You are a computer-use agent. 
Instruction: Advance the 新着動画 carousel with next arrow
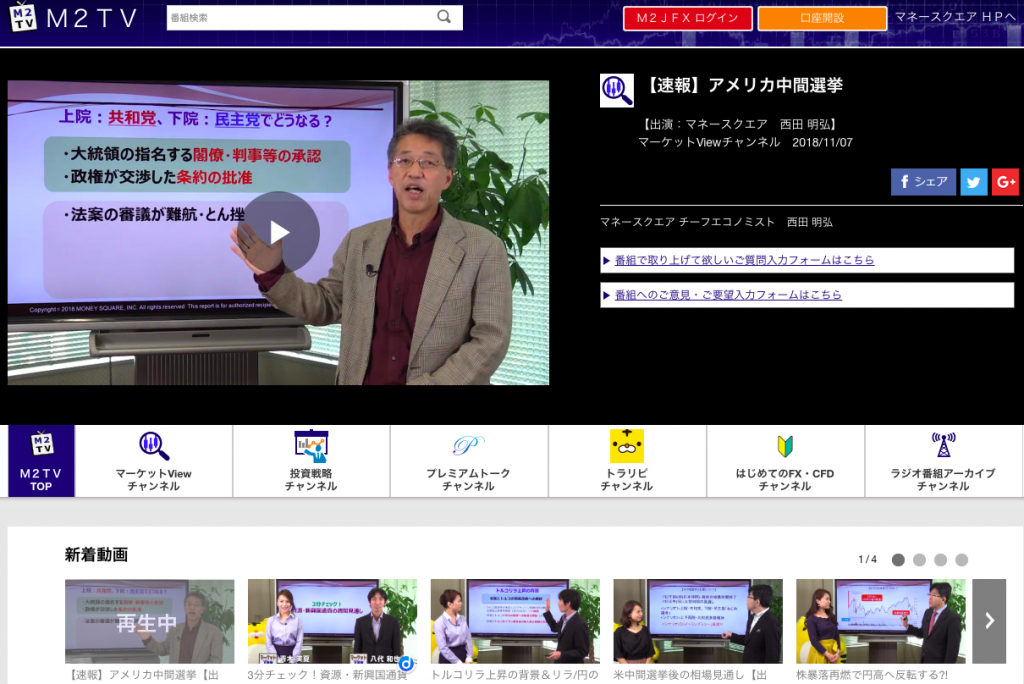coord(989,621)
